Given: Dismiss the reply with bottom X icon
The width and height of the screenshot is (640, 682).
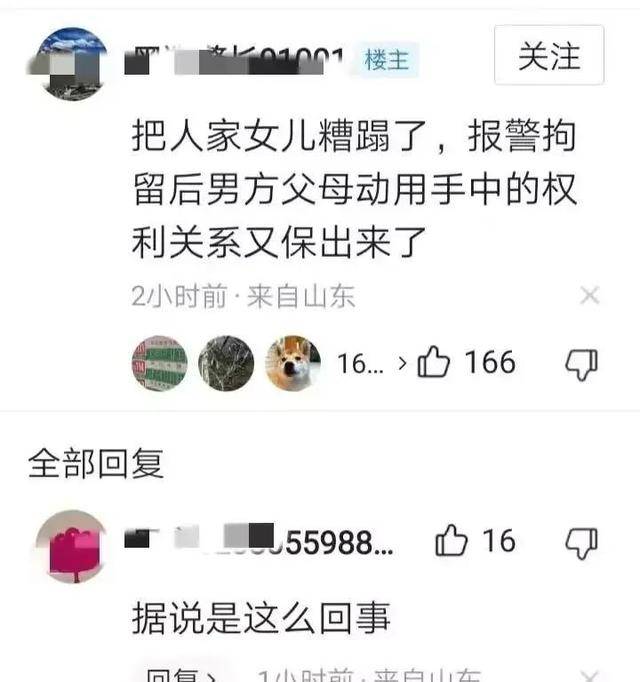Looking at the screenshot, I should [590, 677].
